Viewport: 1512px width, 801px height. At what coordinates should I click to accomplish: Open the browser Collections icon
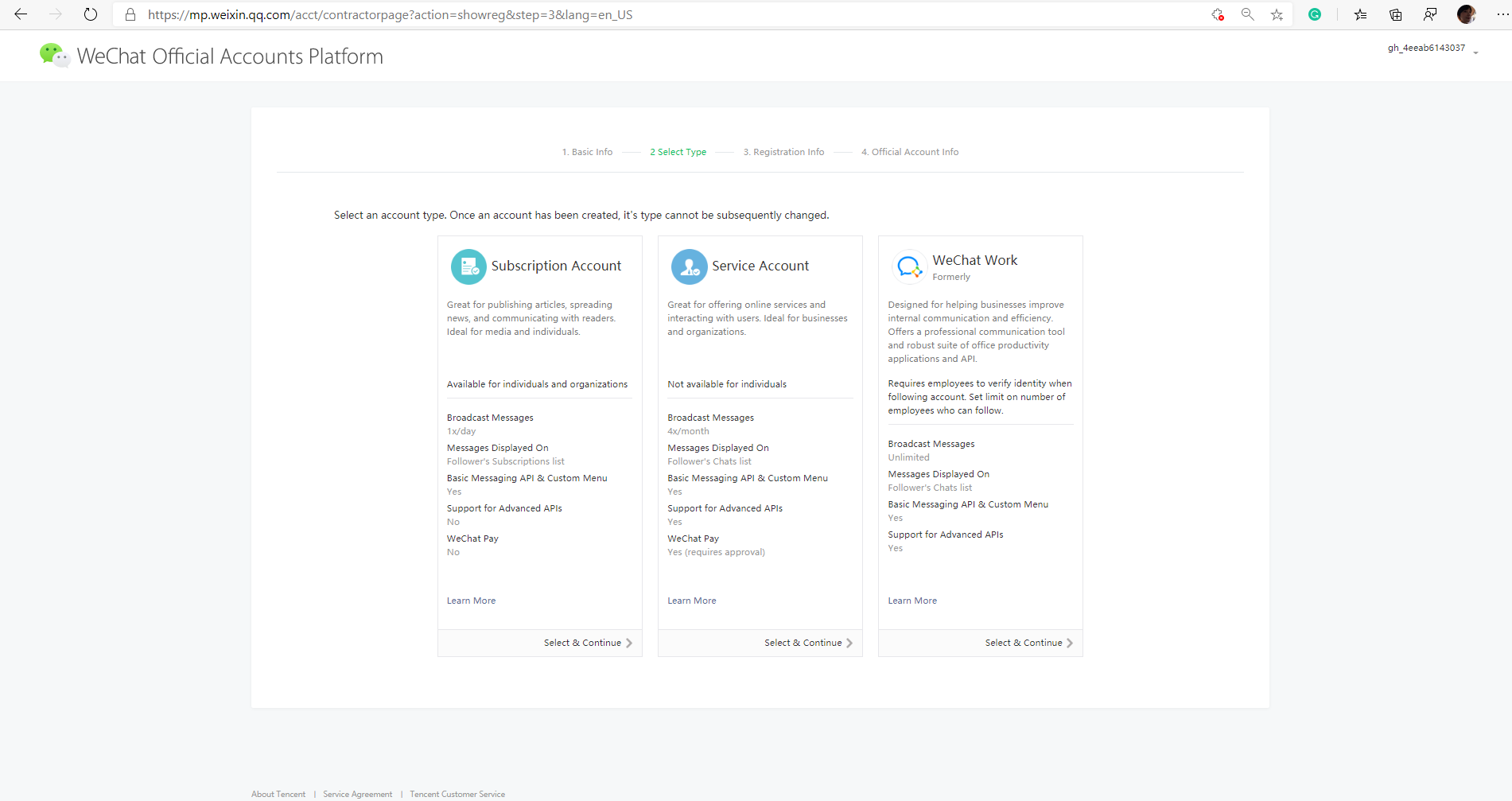point(1395,14)
